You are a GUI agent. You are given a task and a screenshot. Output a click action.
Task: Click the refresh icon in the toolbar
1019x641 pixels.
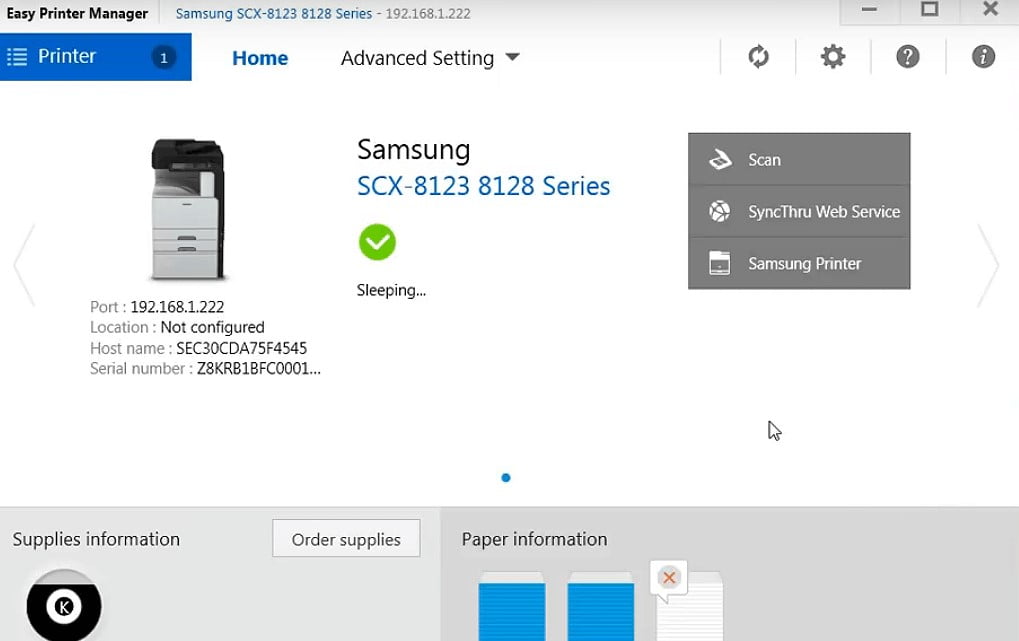pyautogui.click(x=758, y=57)
